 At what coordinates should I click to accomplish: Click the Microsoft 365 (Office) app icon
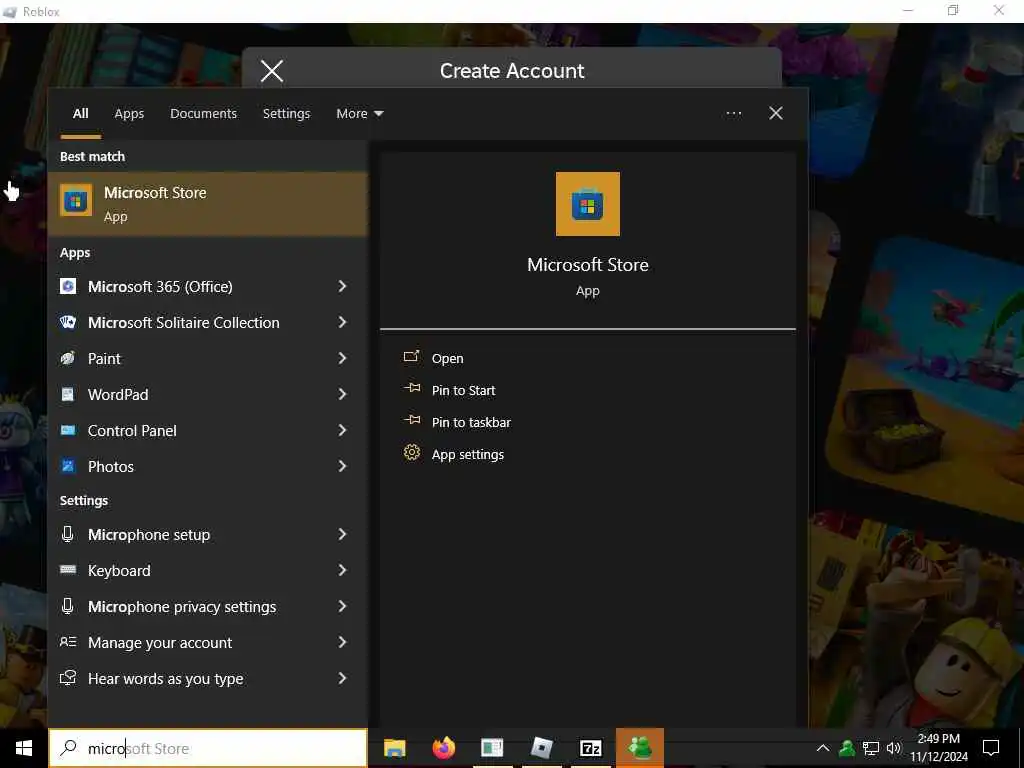point(68,286)
